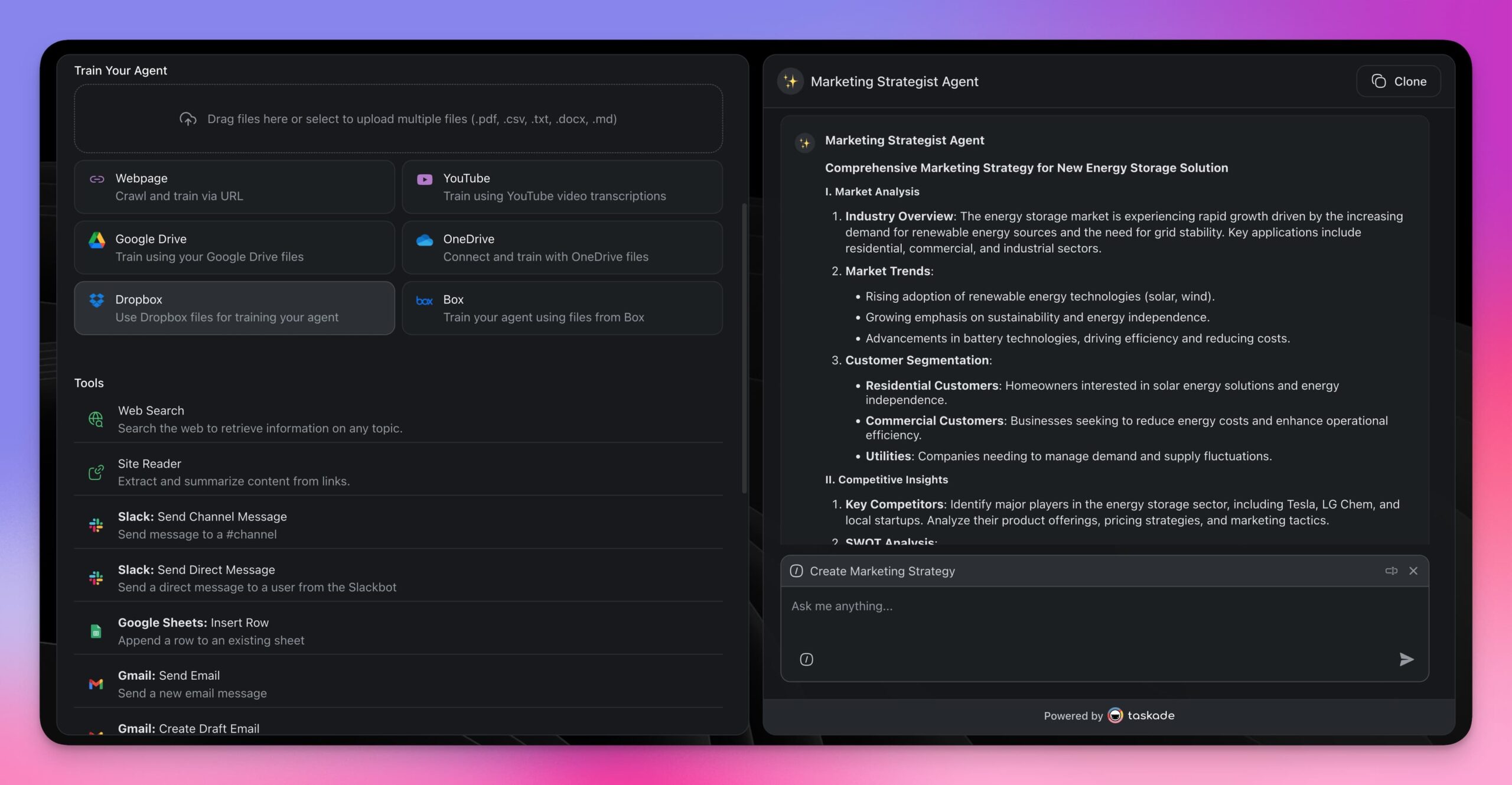Click the Slack Send Channel Message icon
The image size is (1512, 785).
(96, 525)
